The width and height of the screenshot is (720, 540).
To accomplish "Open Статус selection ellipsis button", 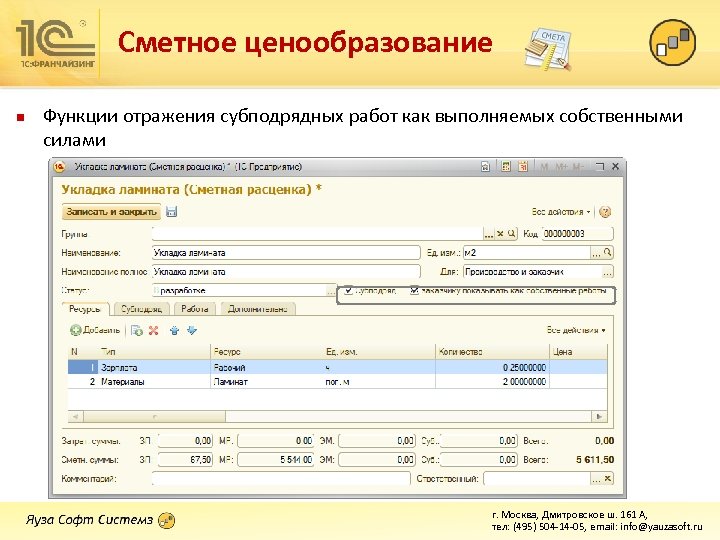I will pyautogui.click(x=331, y=291).
